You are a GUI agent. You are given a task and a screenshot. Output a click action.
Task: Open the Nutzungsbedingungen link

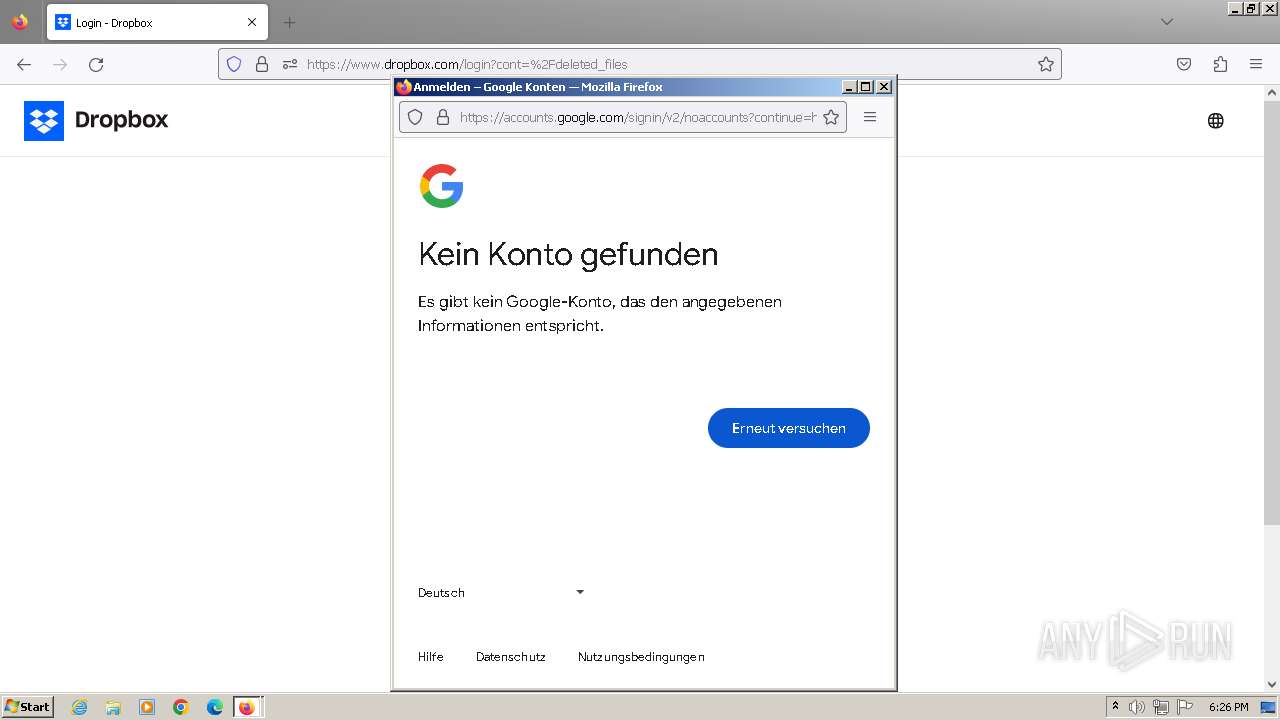pos(641,657)
